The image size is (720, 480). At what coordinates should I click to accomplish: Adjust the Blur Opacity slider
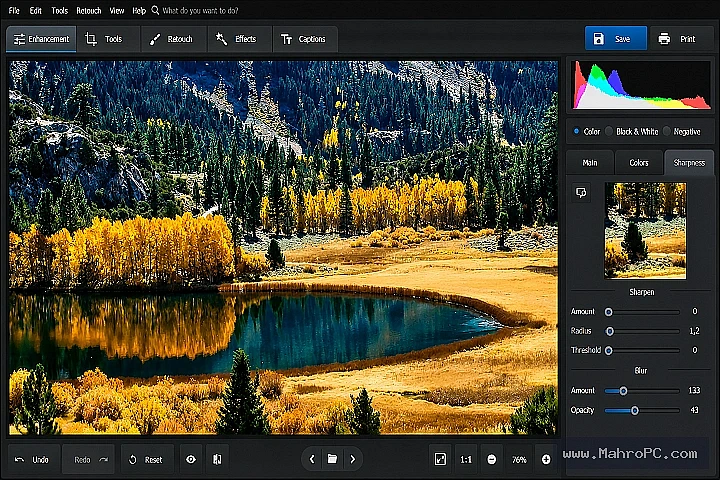643,410
